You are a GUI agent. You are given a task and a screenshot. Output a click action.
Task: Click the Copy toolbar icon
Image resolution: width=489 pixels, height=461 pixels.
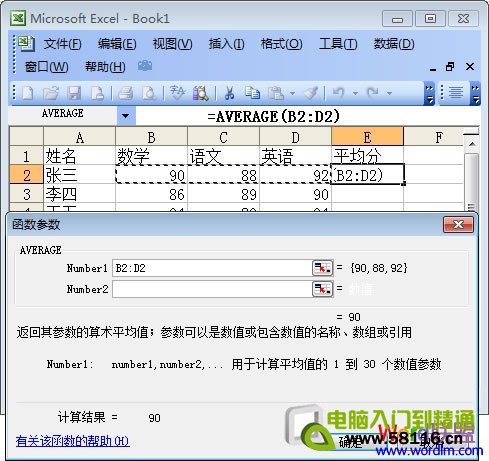(252, 93)
